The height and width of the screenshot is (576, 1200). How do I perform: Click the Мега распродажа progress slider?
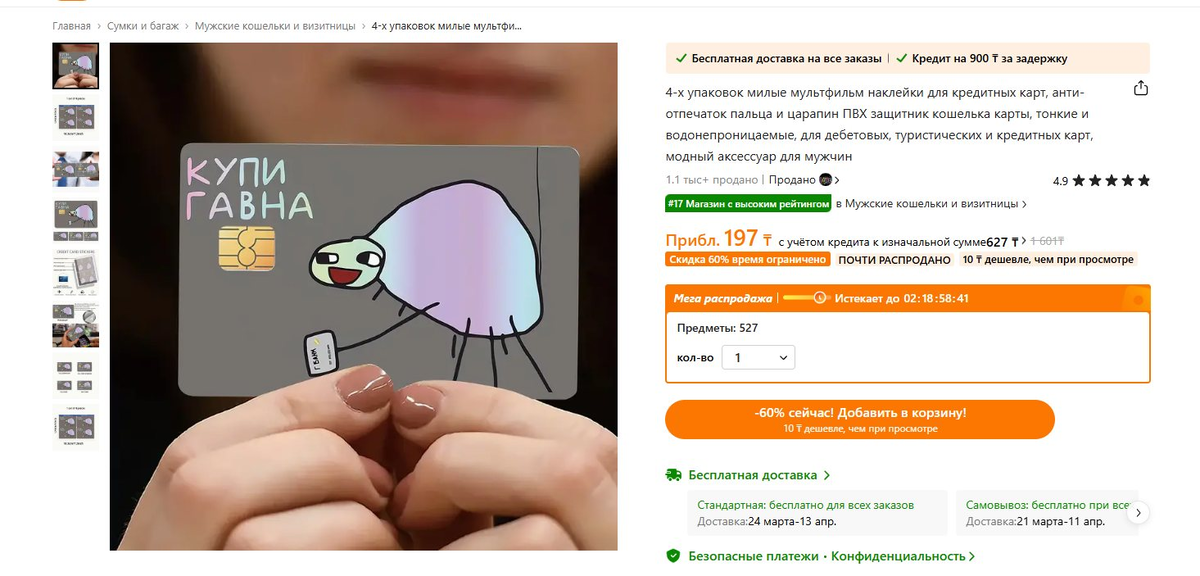coord(805,298)
